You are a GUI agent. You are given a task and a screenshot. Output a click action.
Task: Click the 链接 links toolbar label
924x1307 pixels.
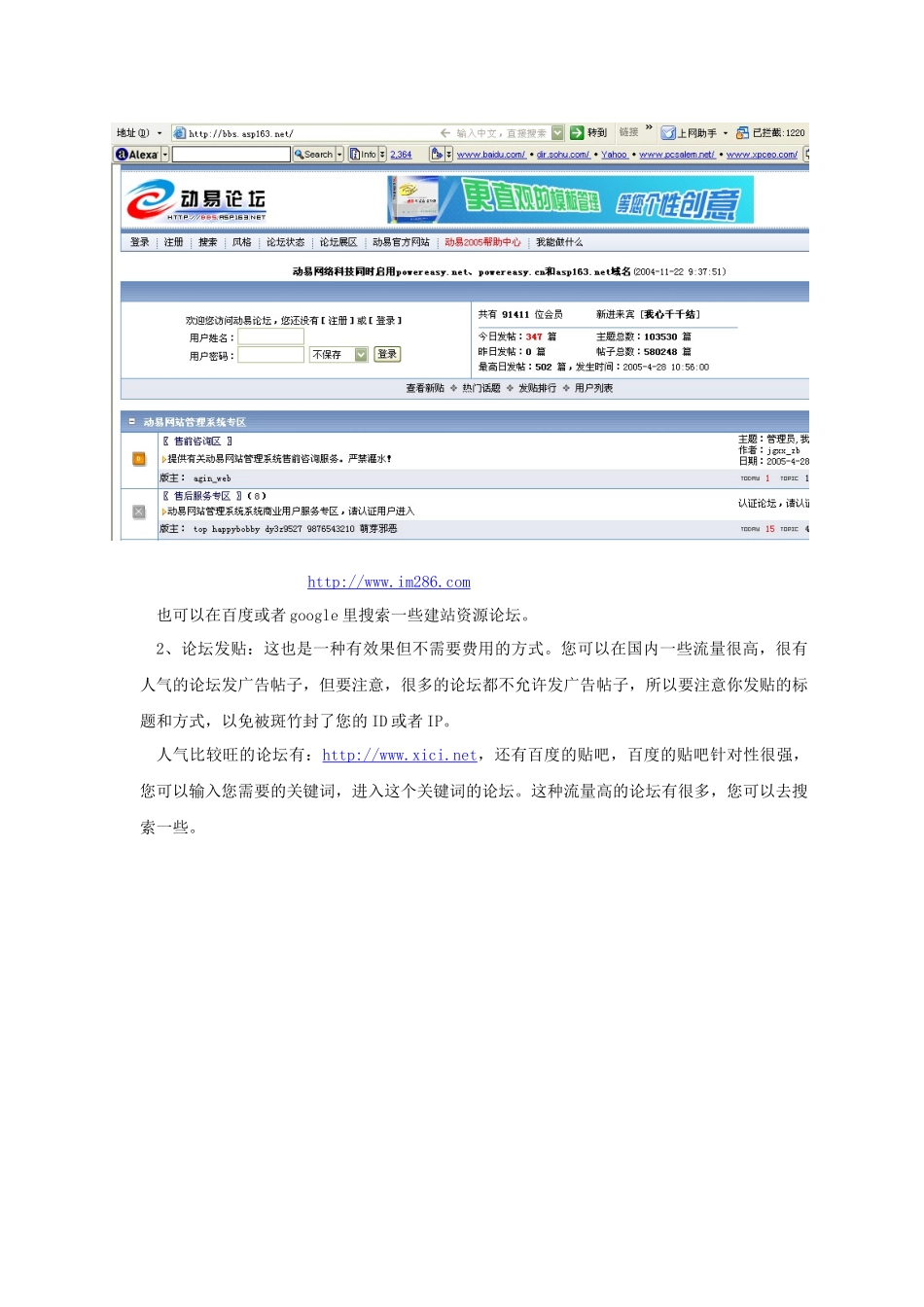pyautogui.click(x=629, y=132)
